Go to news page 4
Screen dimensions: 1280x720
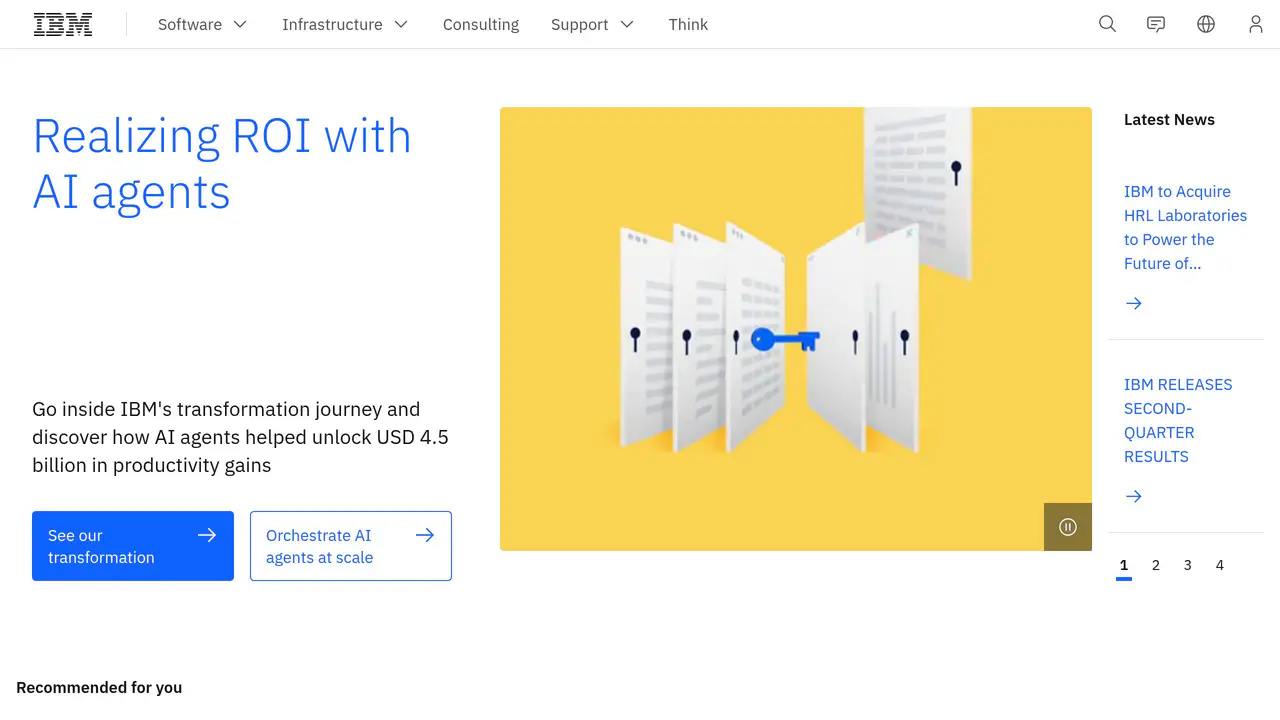coord(1220,565)
